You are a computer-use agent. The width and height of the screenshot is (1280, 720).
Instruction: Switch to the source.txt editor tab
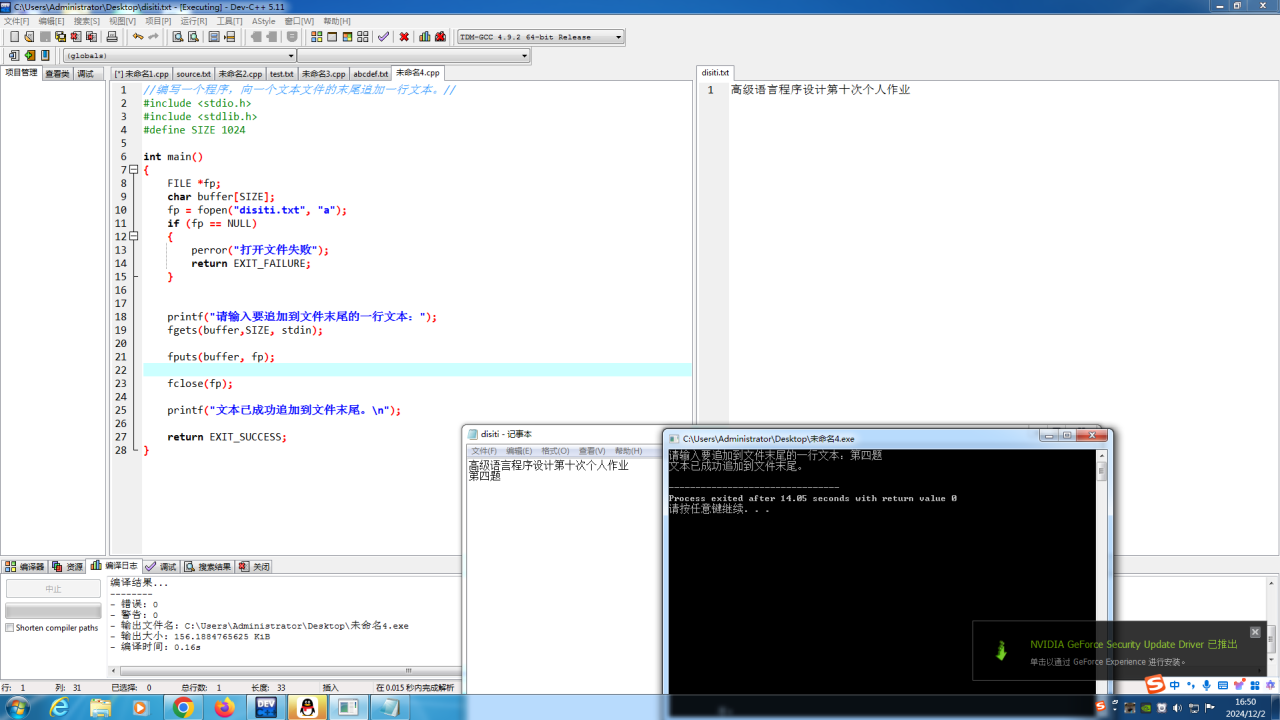193,74
